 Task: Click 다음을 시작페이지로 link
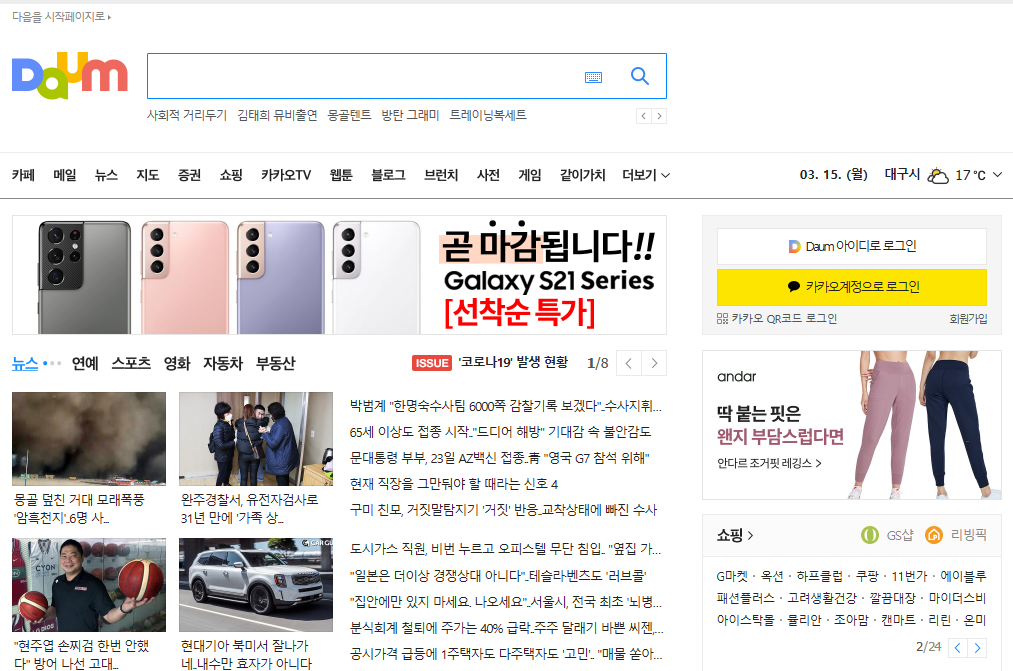(61, 17)
